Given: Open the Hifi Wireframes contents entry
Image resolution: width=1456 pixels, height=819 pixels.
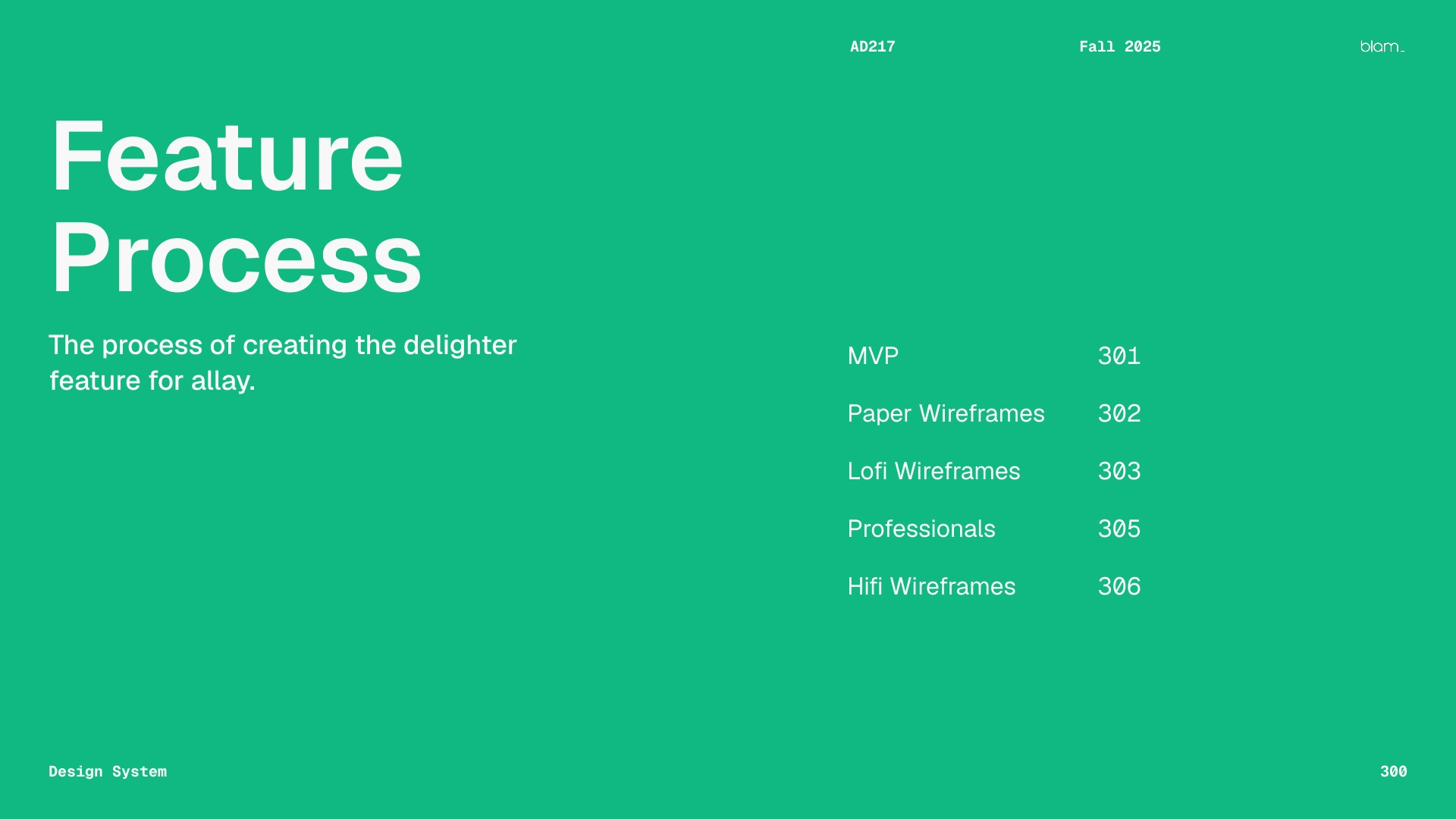Looking at the screenshot, I should click(x=931, y=586).
